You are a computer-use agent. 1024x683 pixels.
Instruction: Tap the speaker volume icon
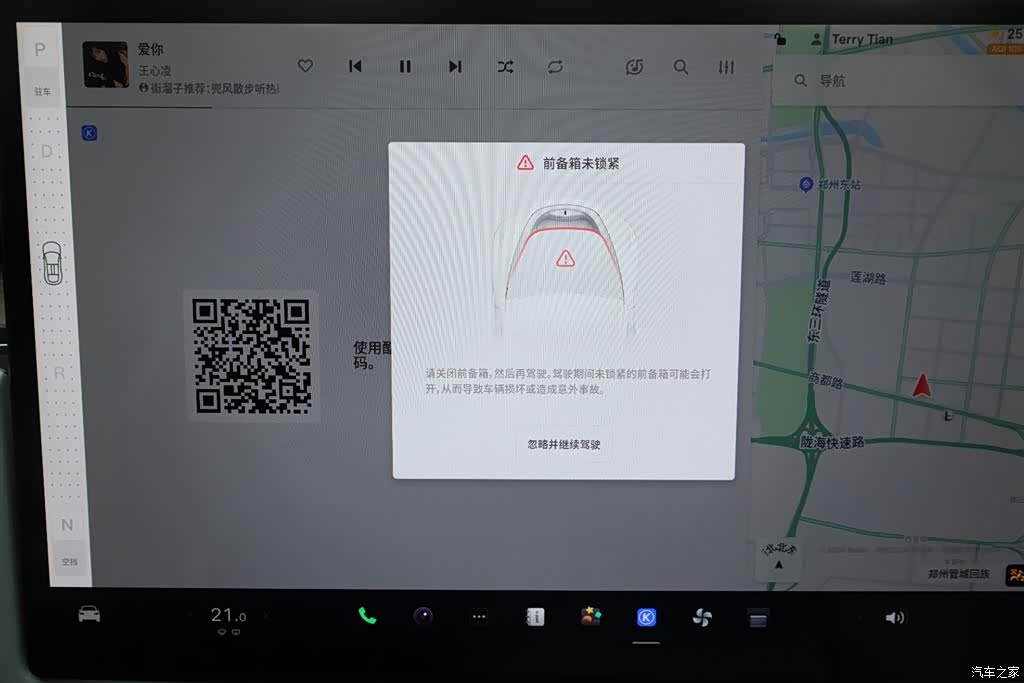[x=895, y=618]
